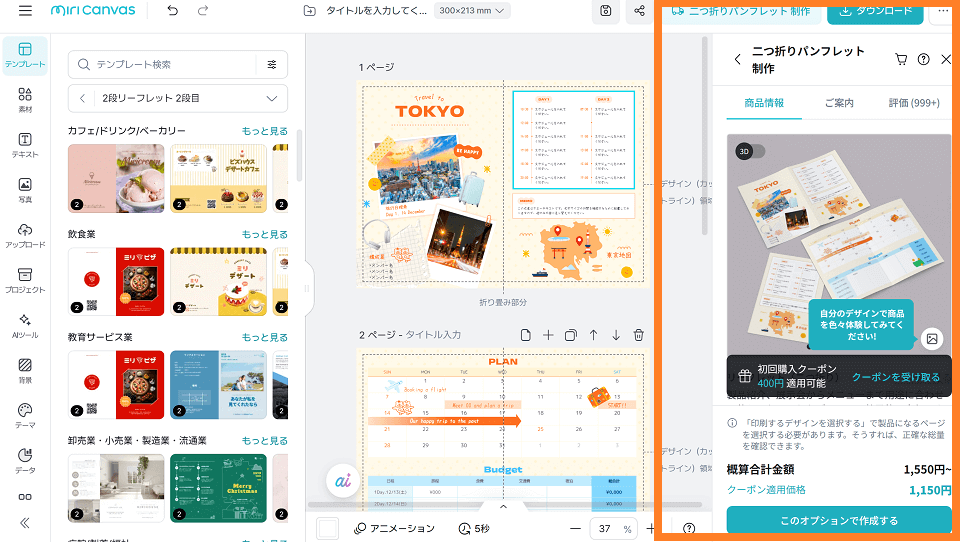Open the shopping cart icon in print panel
960x542 pixels.
click(x=901, y=60)
